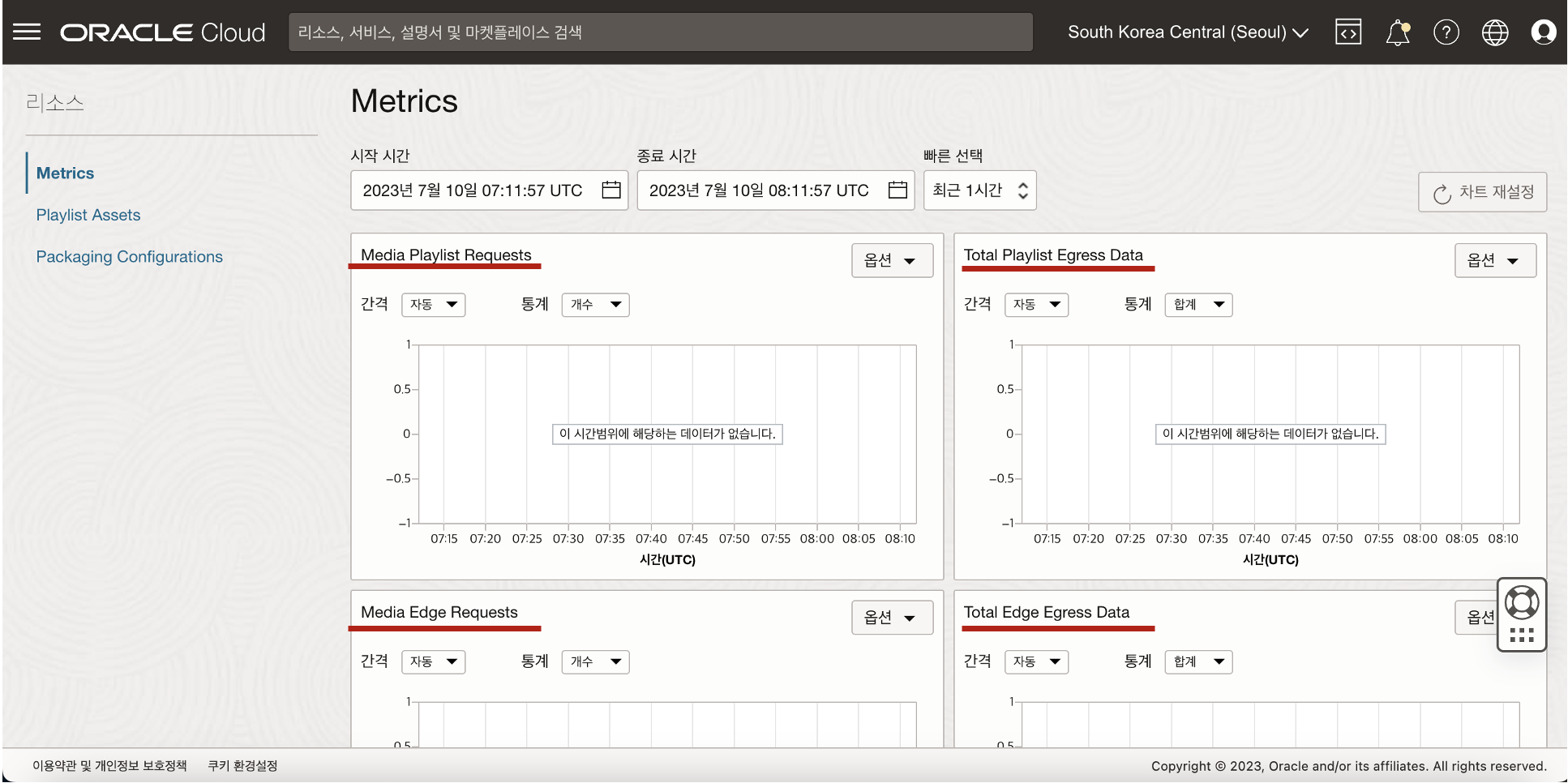Open Playlist Assets in the sidebar
The height and width of the screenshot is (783, 1568).
[88, 215]
